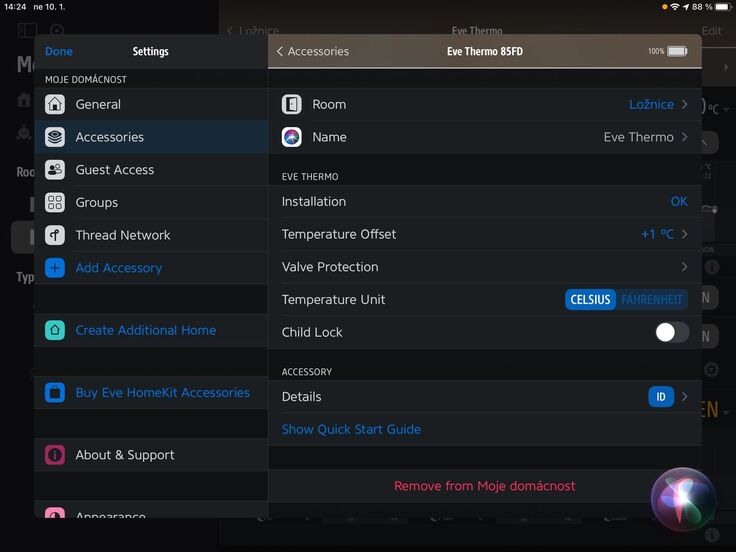736x552 pixels.
Task: Tap Remove from Moje domácnost
Action: pyautogui.click(x=484, y=486)
